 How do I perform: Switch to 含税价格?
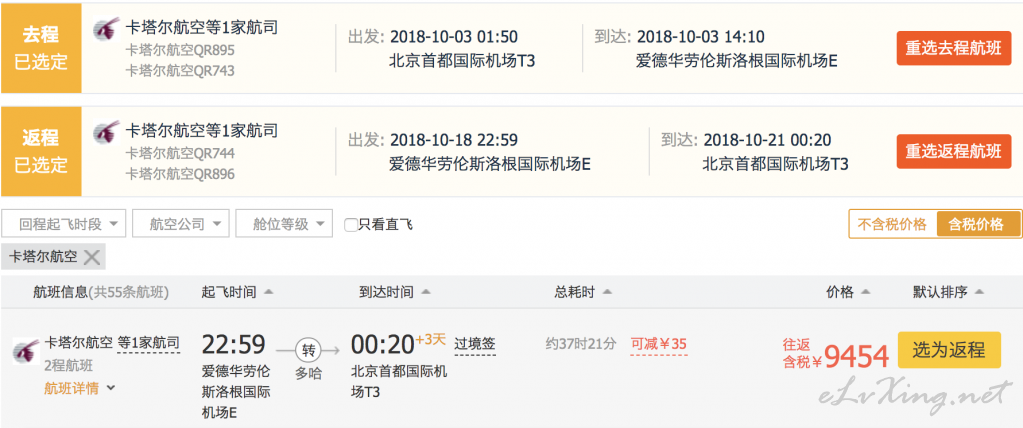977,224
